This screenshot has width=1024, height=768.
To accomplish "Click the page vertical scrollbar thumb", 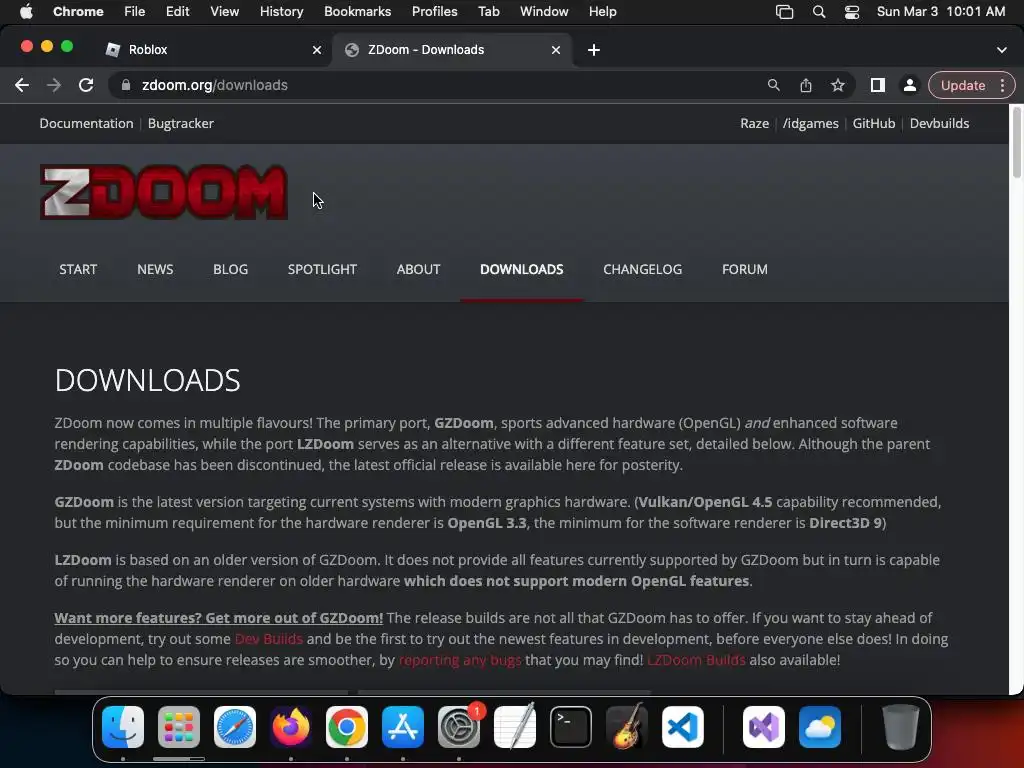I will coord(1016,142).
